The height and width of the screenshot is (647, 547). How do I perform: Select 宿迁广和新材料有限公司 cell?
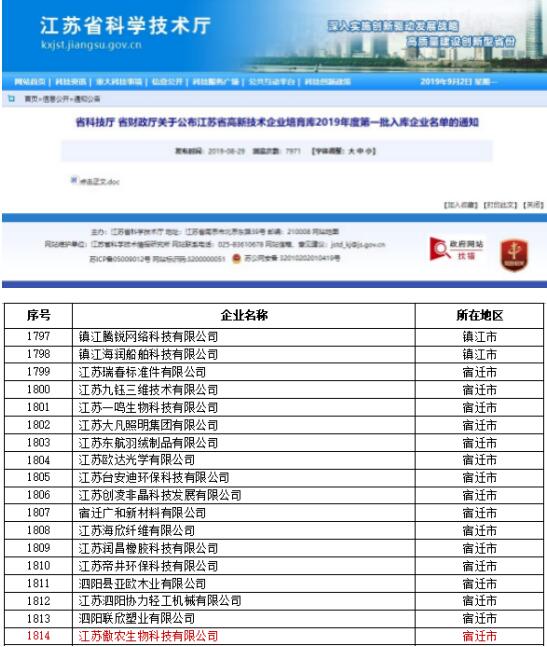coord(244,513)
